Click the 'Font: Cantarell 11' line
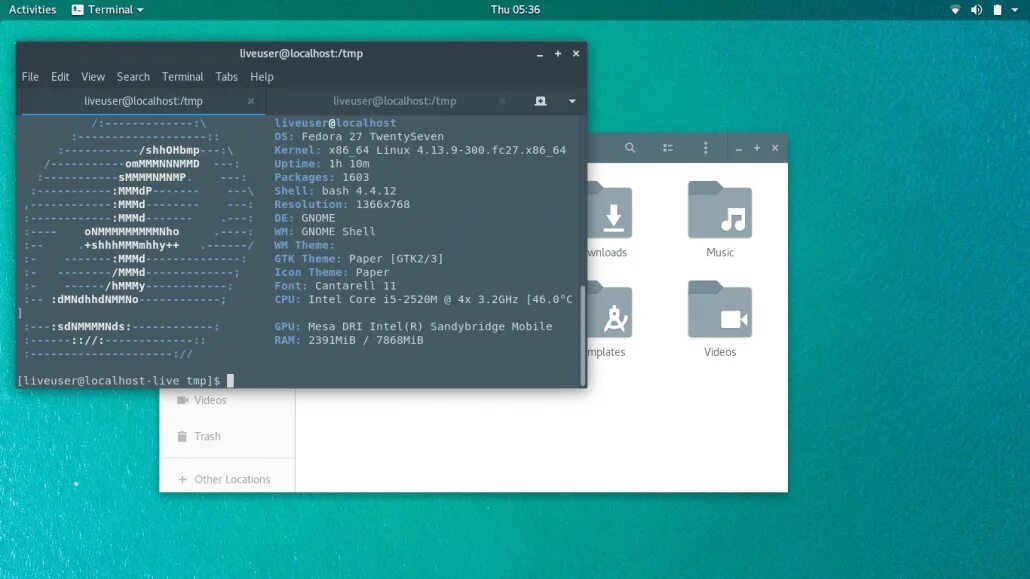This screenshot has height=579, width=1030. pos(335,286)
